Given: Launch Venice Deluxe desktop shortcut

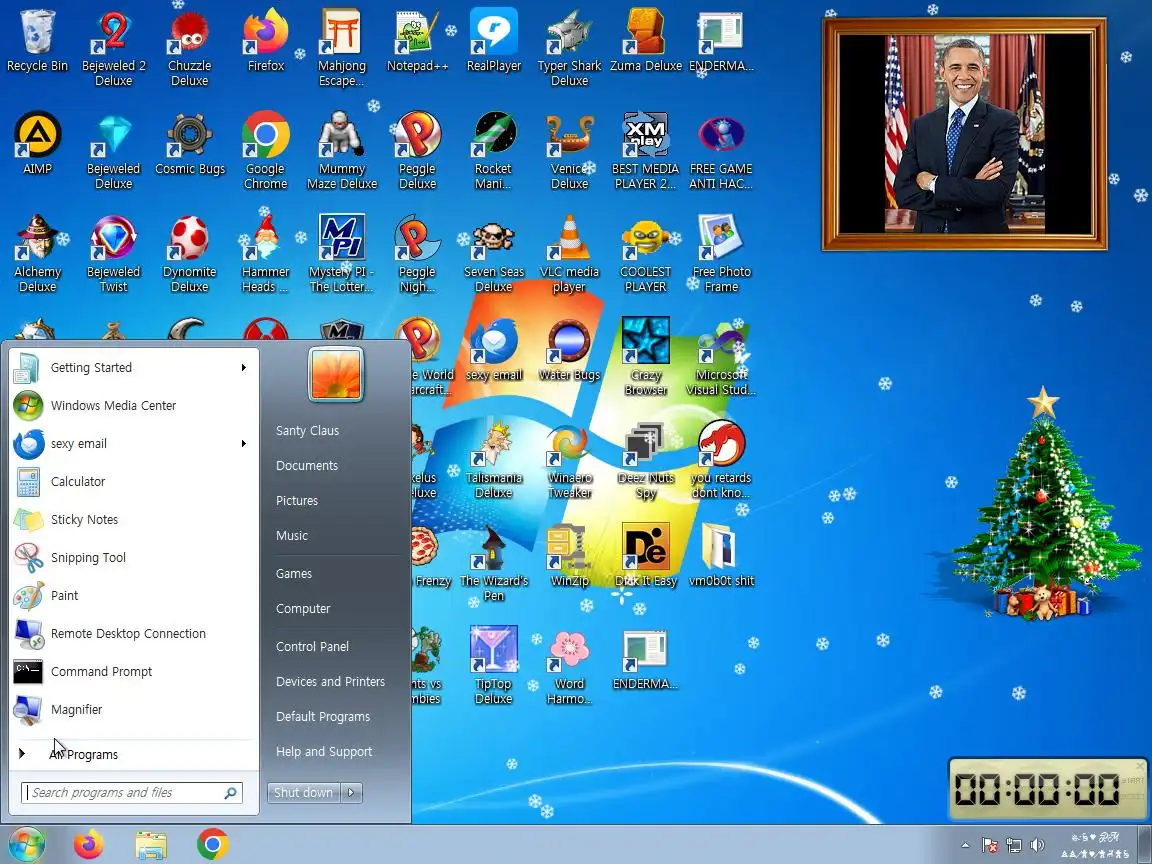Looking at the screenshot, I should tap(569, 151).
